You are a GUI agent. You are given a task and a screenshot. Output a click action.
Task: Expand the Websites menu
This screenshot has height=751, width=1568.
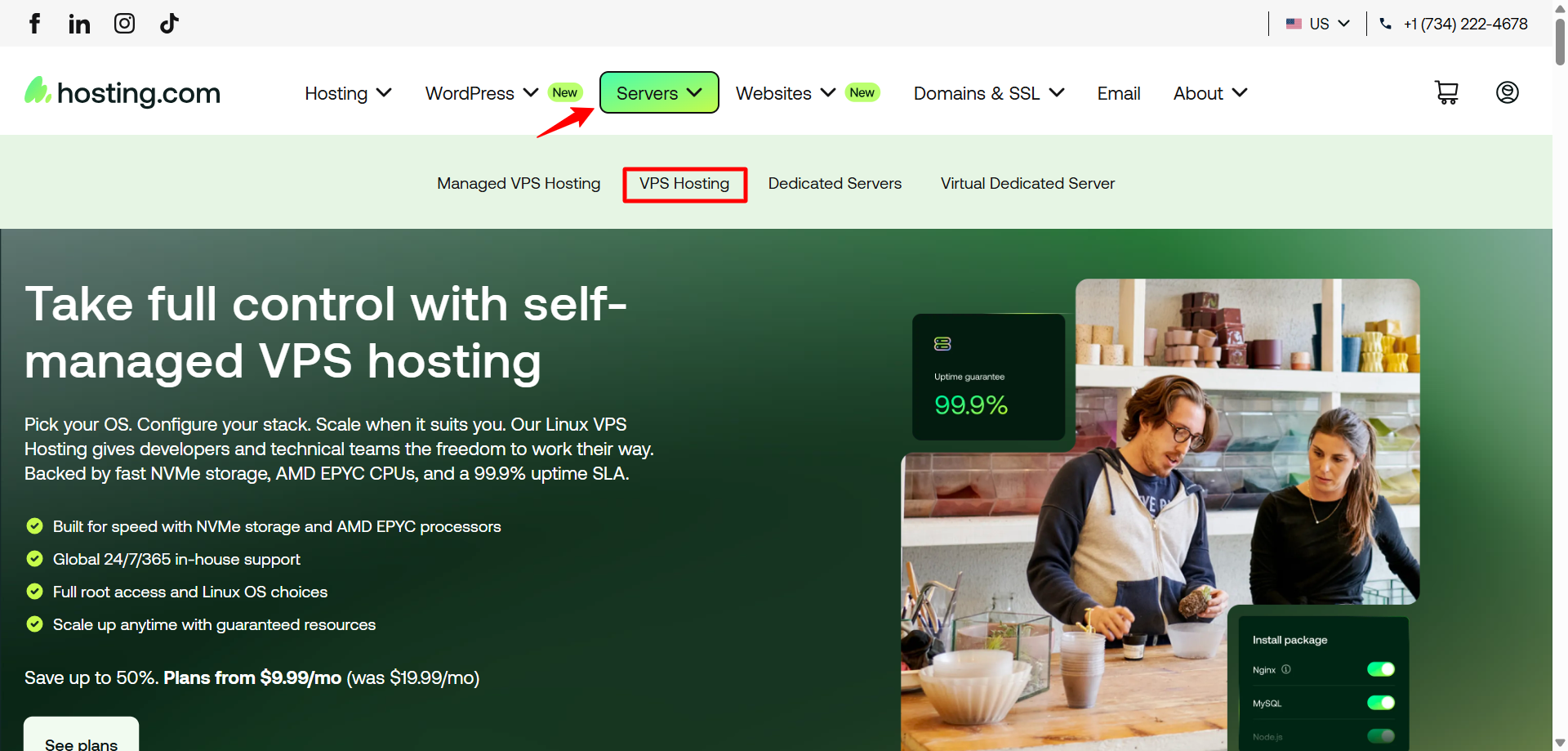[786, 93]
